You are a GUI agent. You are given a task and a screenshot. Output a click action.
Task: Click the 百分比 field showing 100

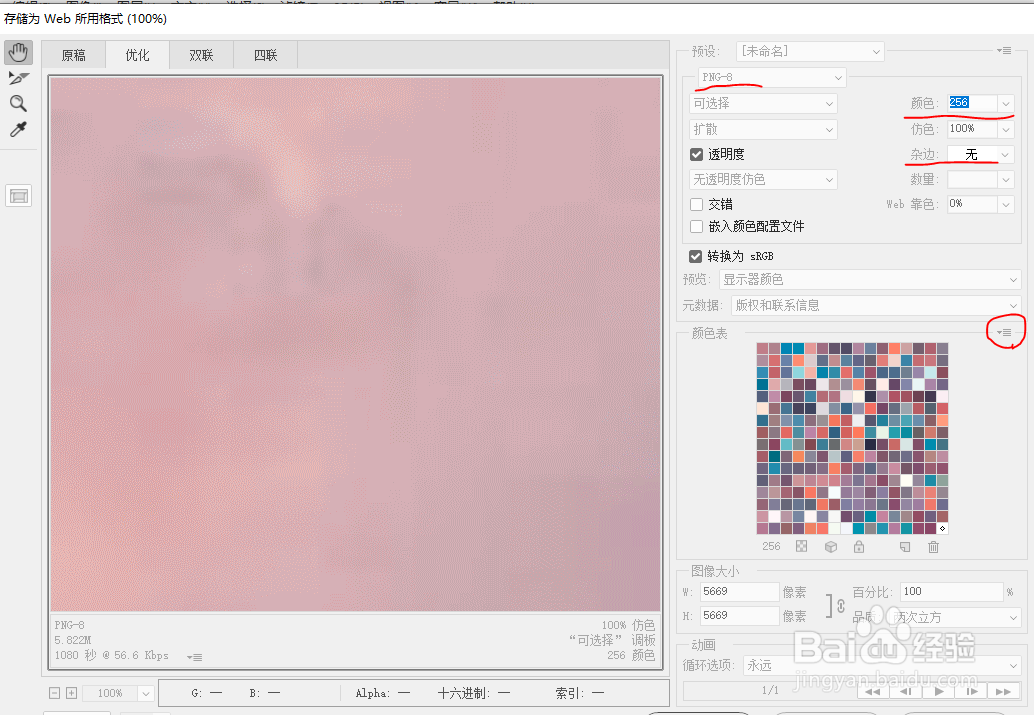[952, 592]
